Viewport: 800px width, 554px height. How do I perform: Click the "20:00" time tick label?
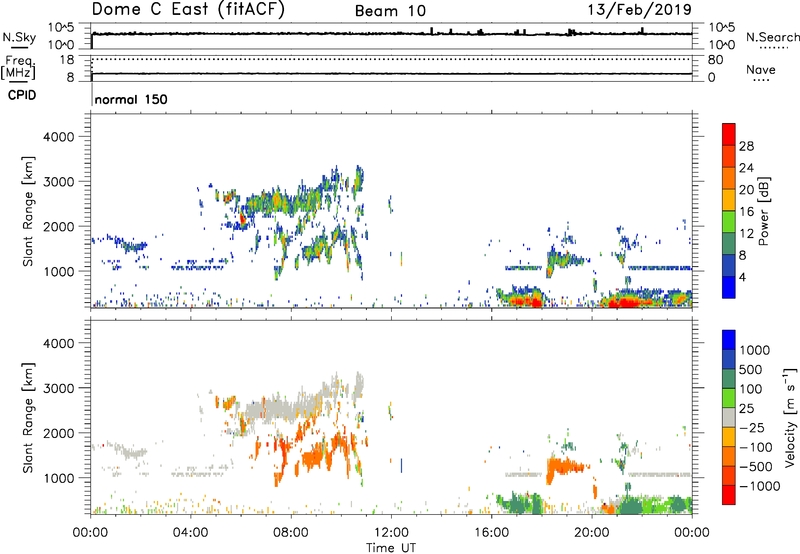591,533
